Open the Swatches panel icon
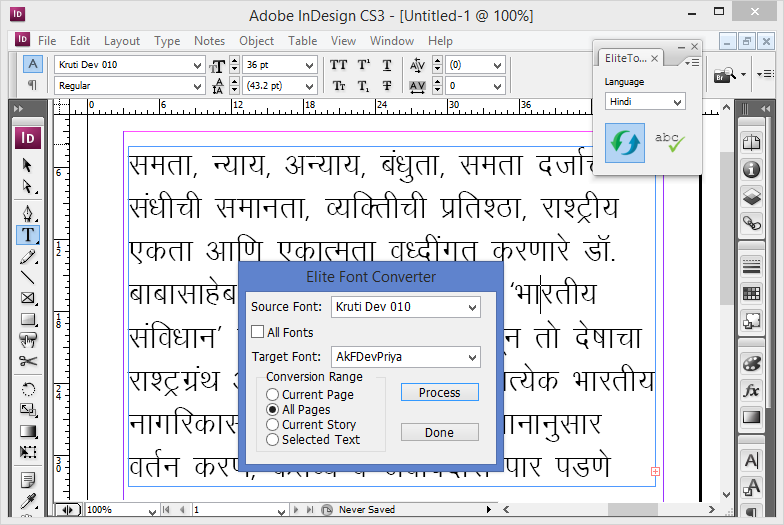Screen dimensions: 784x525 [x=751, y=294]
